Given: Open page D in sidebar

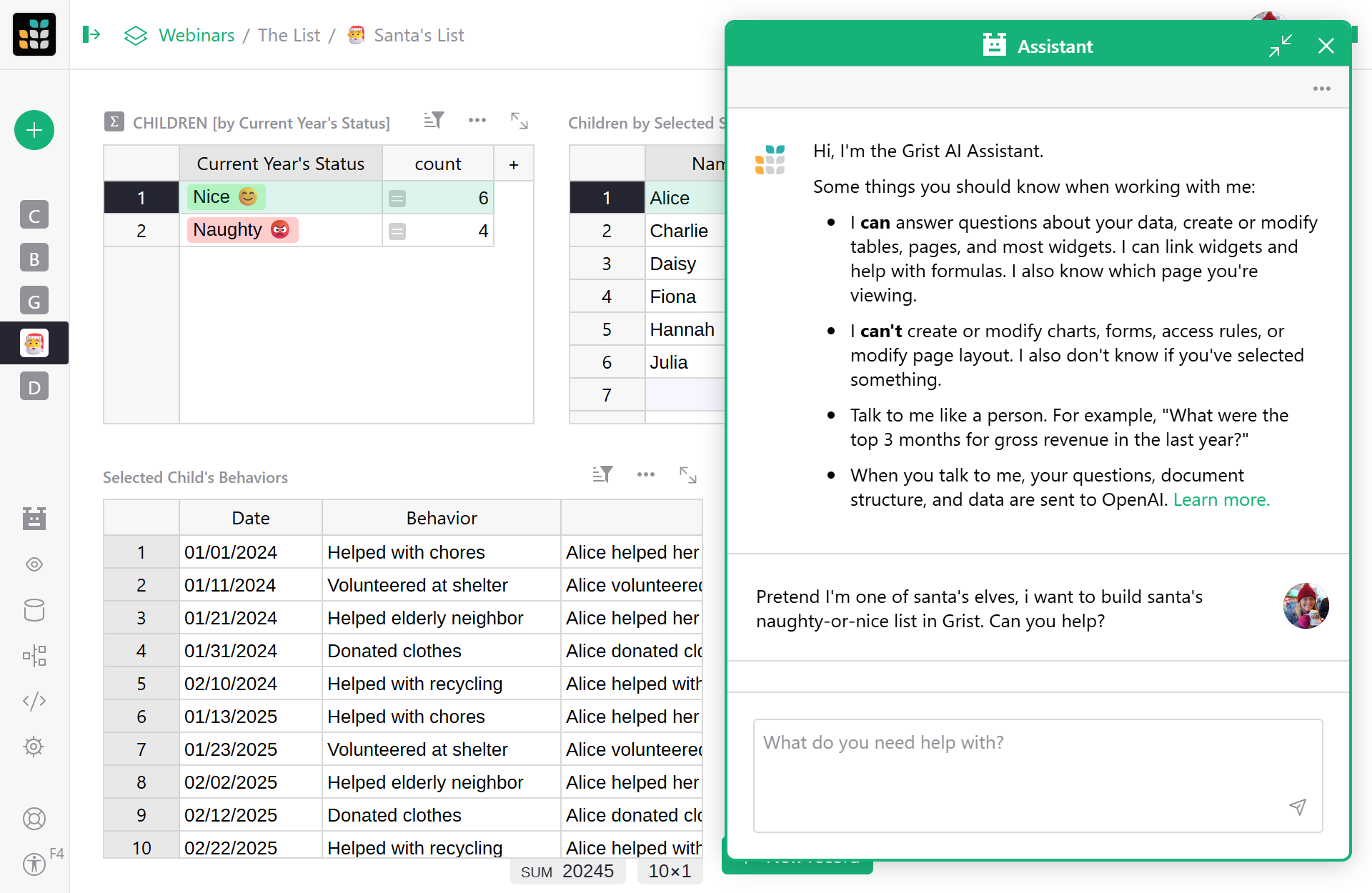Looking at the screenshot, I should pyautogui.click(x=34, y=386).
